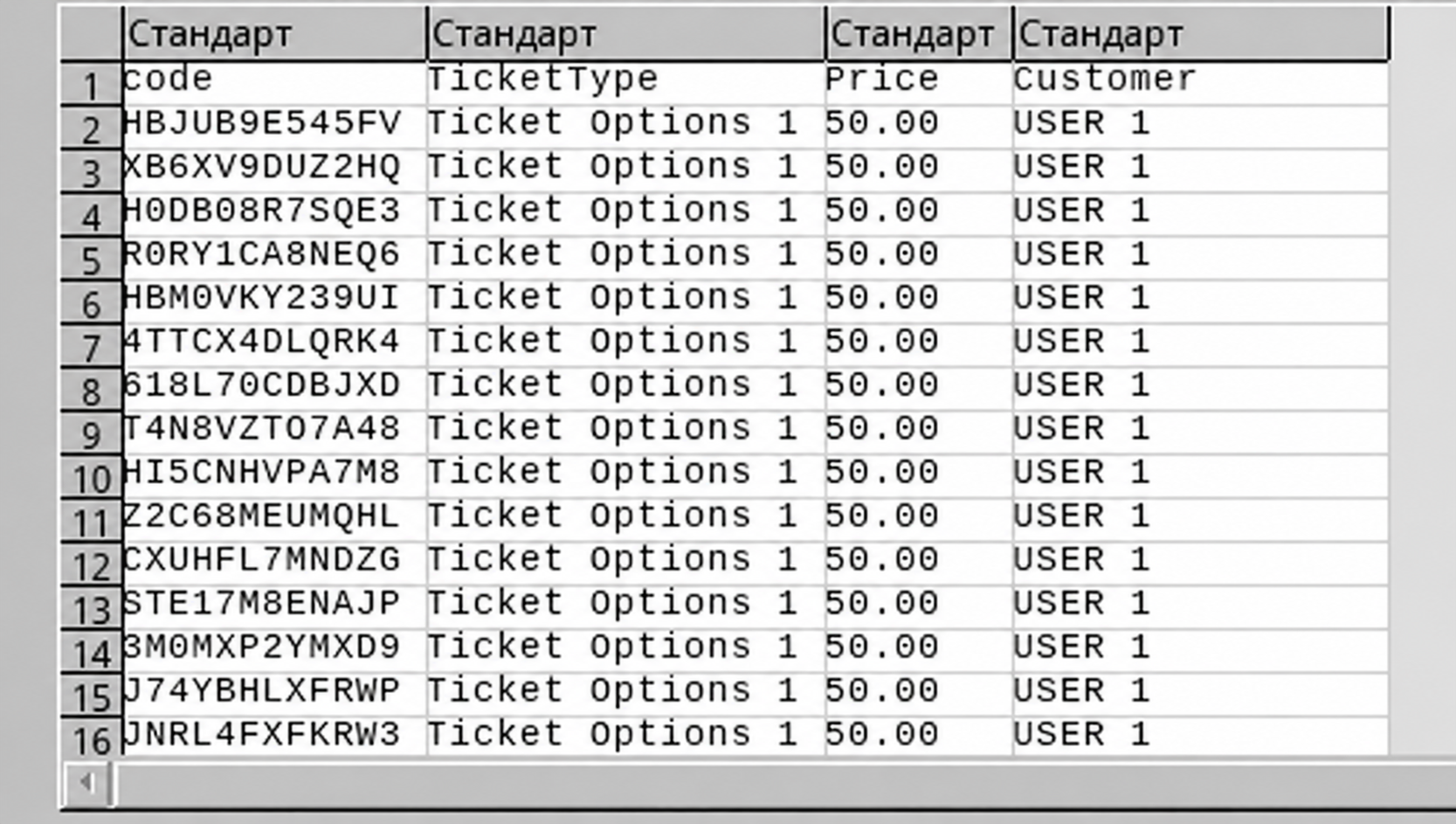Select the Price header cell
The image size is (1456, 824).
(919, 83)
